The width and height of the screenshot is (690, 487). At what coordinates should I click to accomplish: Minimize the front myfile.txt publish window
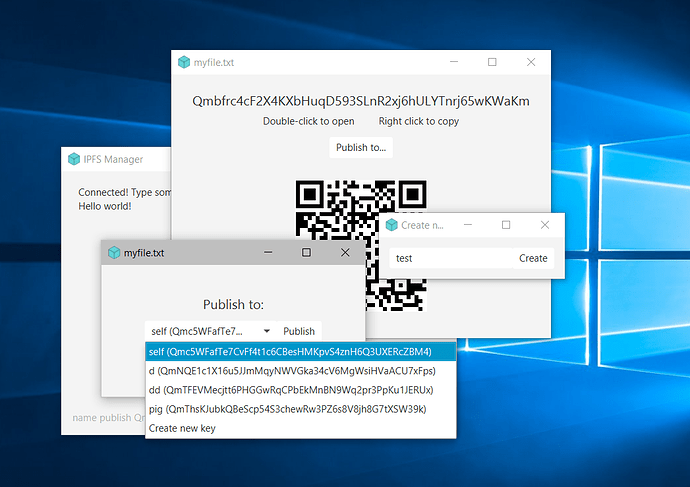[x=268, y=252]
